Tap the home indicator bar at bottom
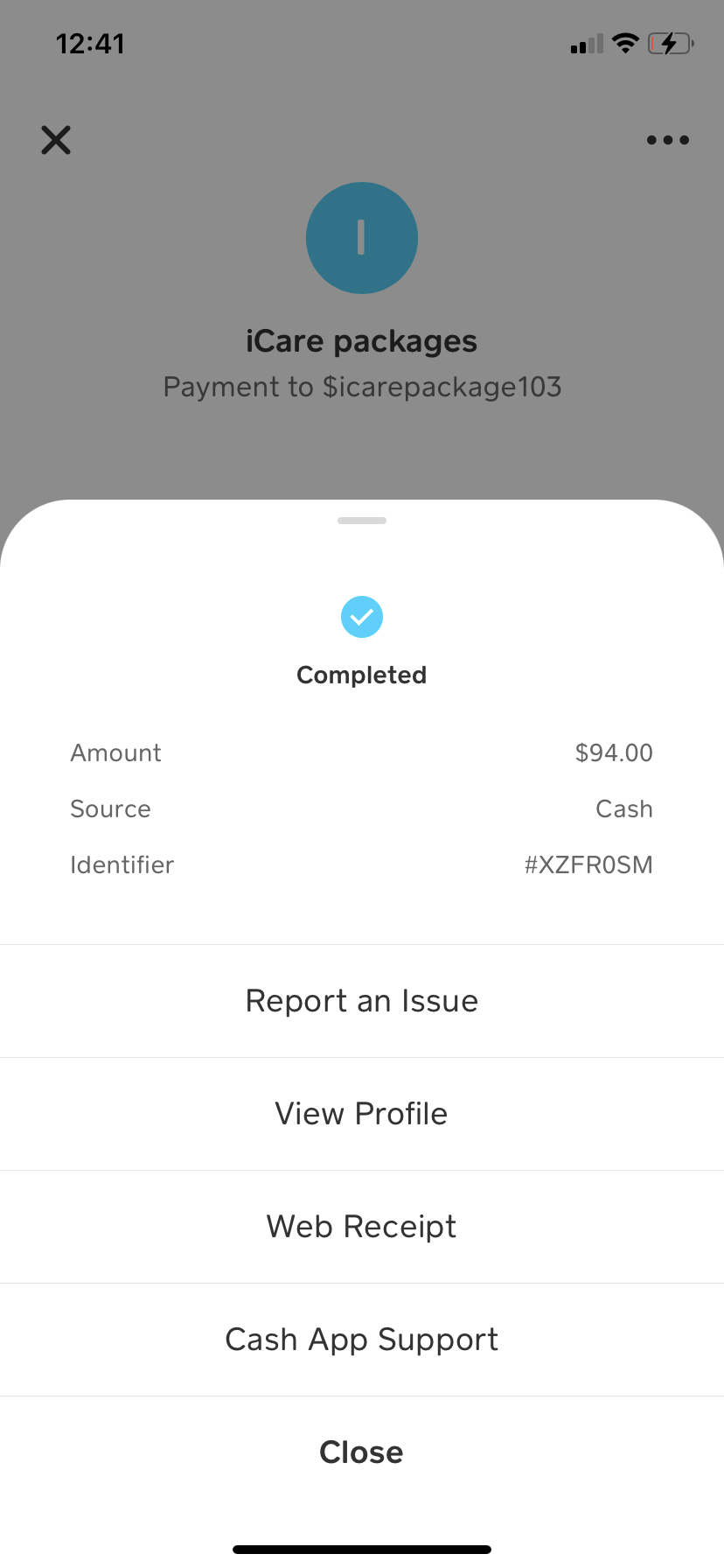This screenshot has height=1568, width=724. (362, 1550)
